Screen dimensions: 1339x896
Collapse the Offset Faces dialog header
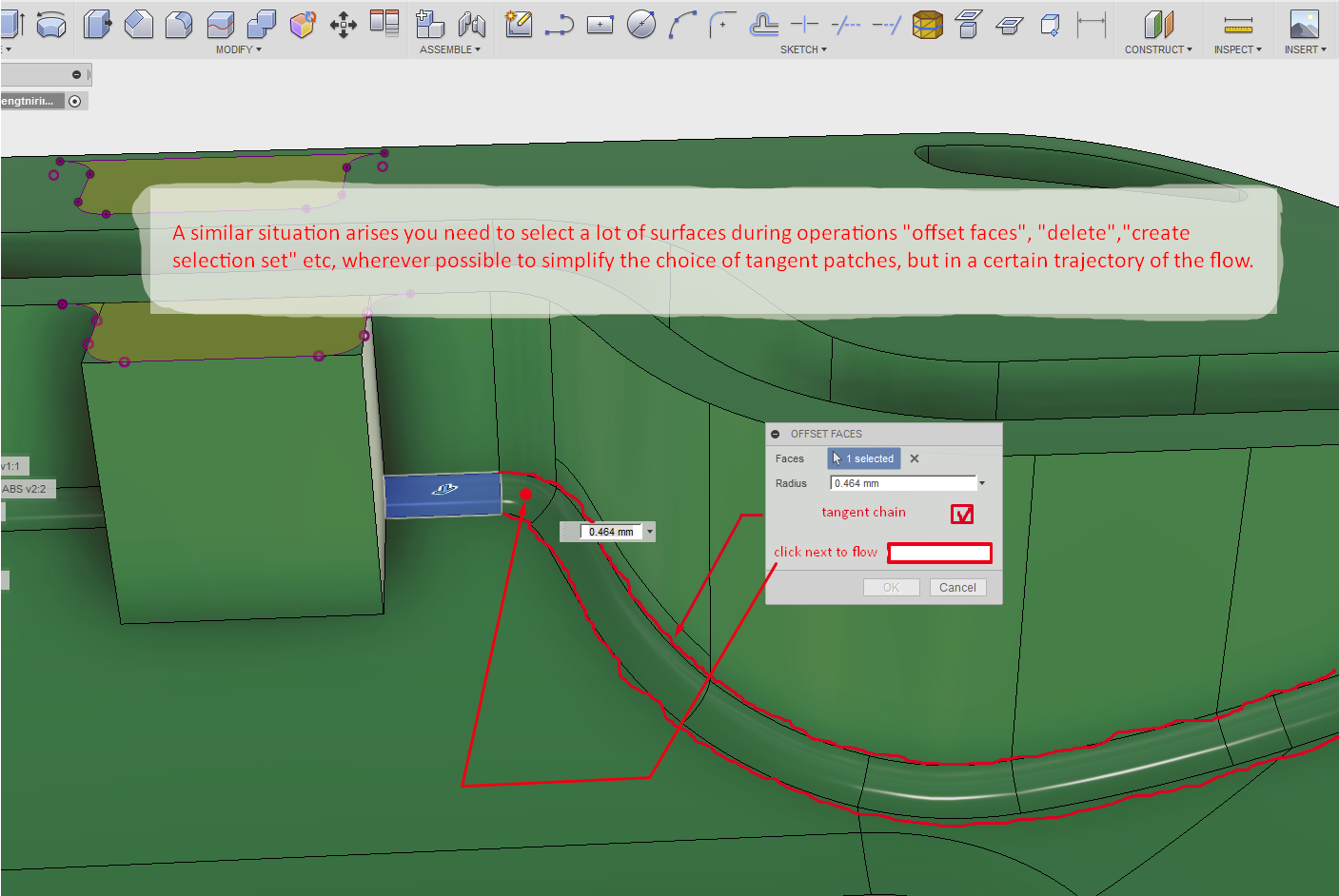click(776, 434)
